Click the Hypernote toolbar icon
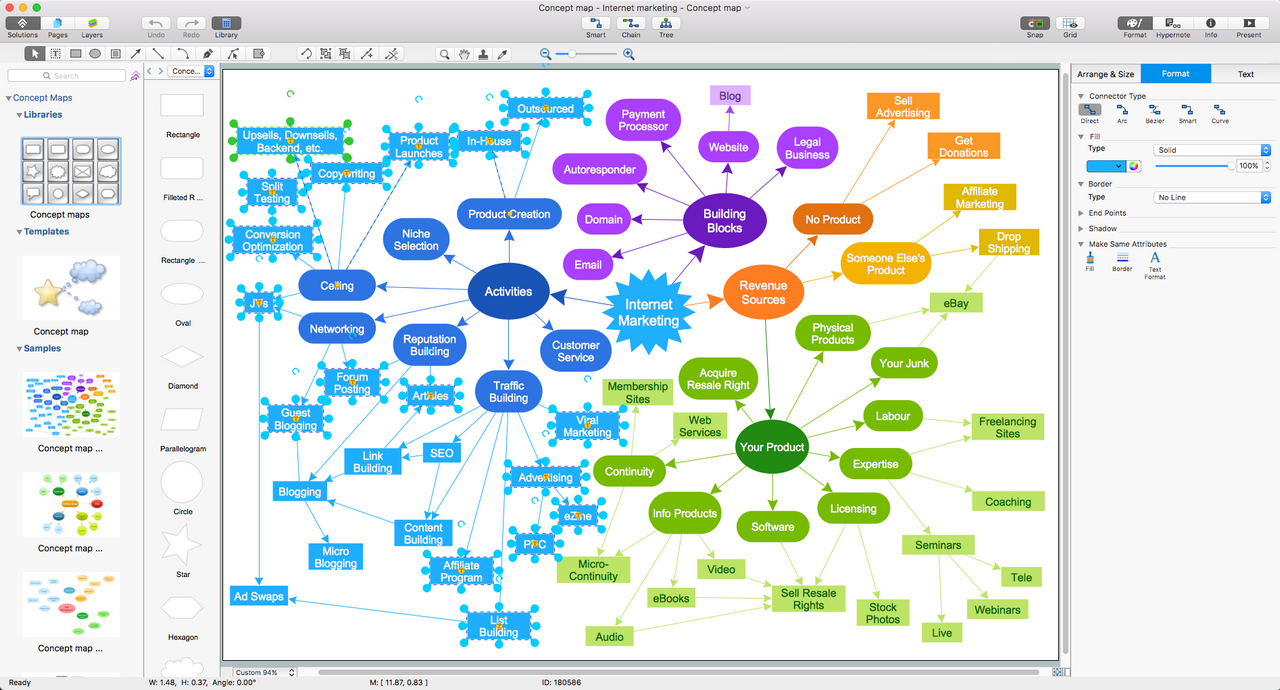1280x690 pixels. click(1171, 25)
